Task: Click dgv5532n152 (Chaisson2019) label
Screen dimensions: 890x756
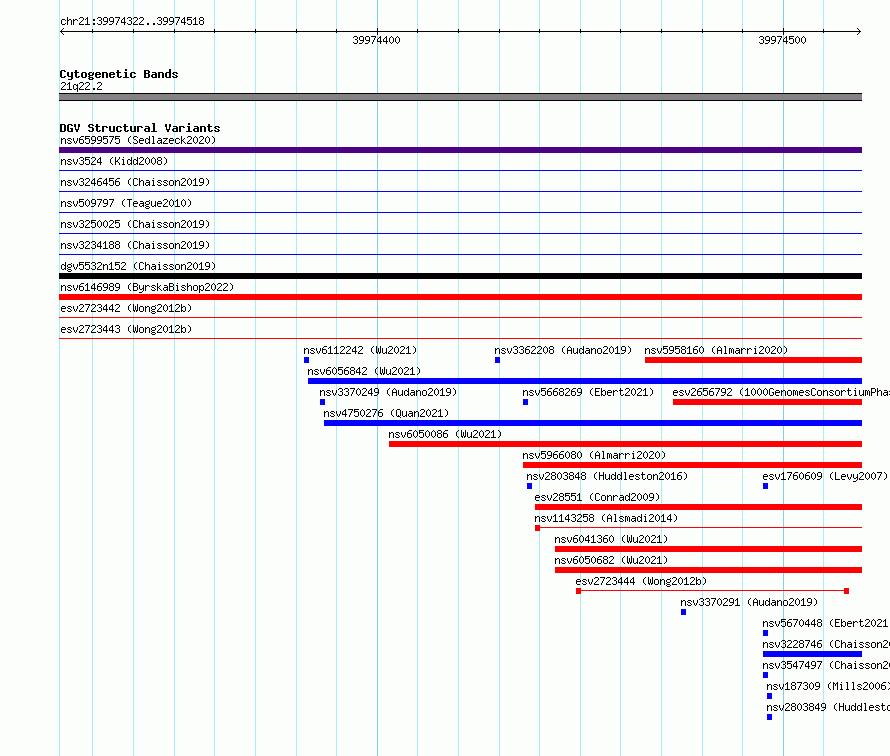Action: (x=138, y=266)
